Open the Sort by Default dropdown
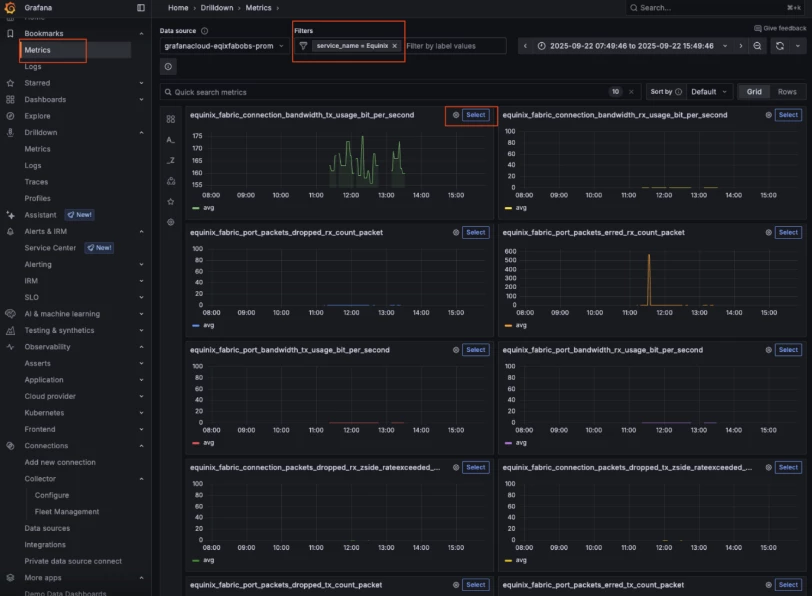The image size is (812, 596). [708, 92]
